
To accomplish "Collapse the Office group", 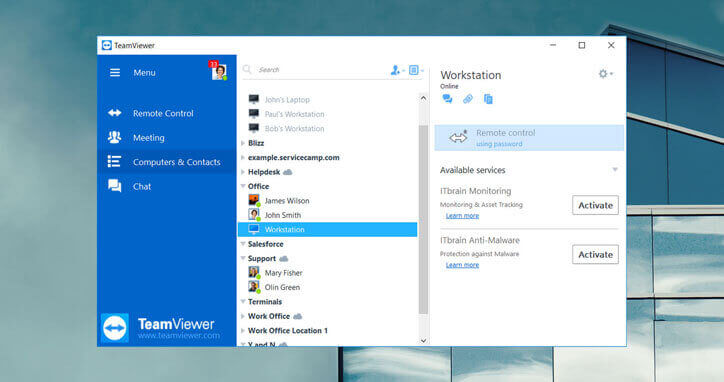I will pyautogui.click(x=243, y=186).
